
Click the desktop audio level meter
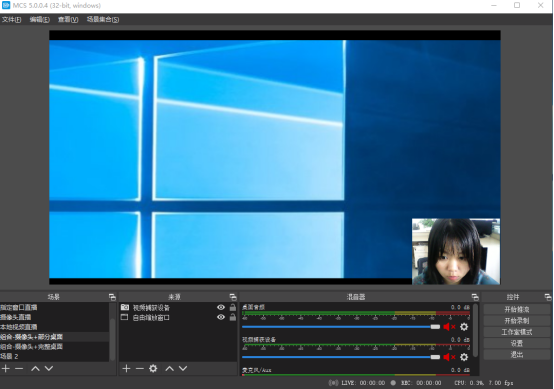356,313
